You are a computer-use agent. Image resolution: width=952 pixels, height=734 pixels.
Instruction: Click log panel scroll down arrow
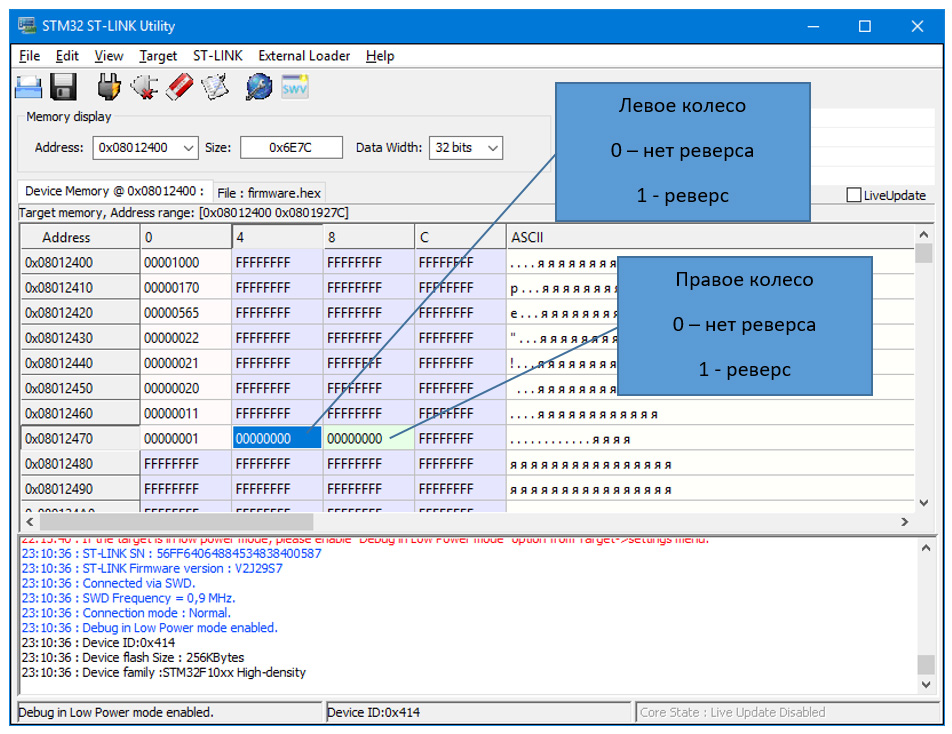(926, 684)
